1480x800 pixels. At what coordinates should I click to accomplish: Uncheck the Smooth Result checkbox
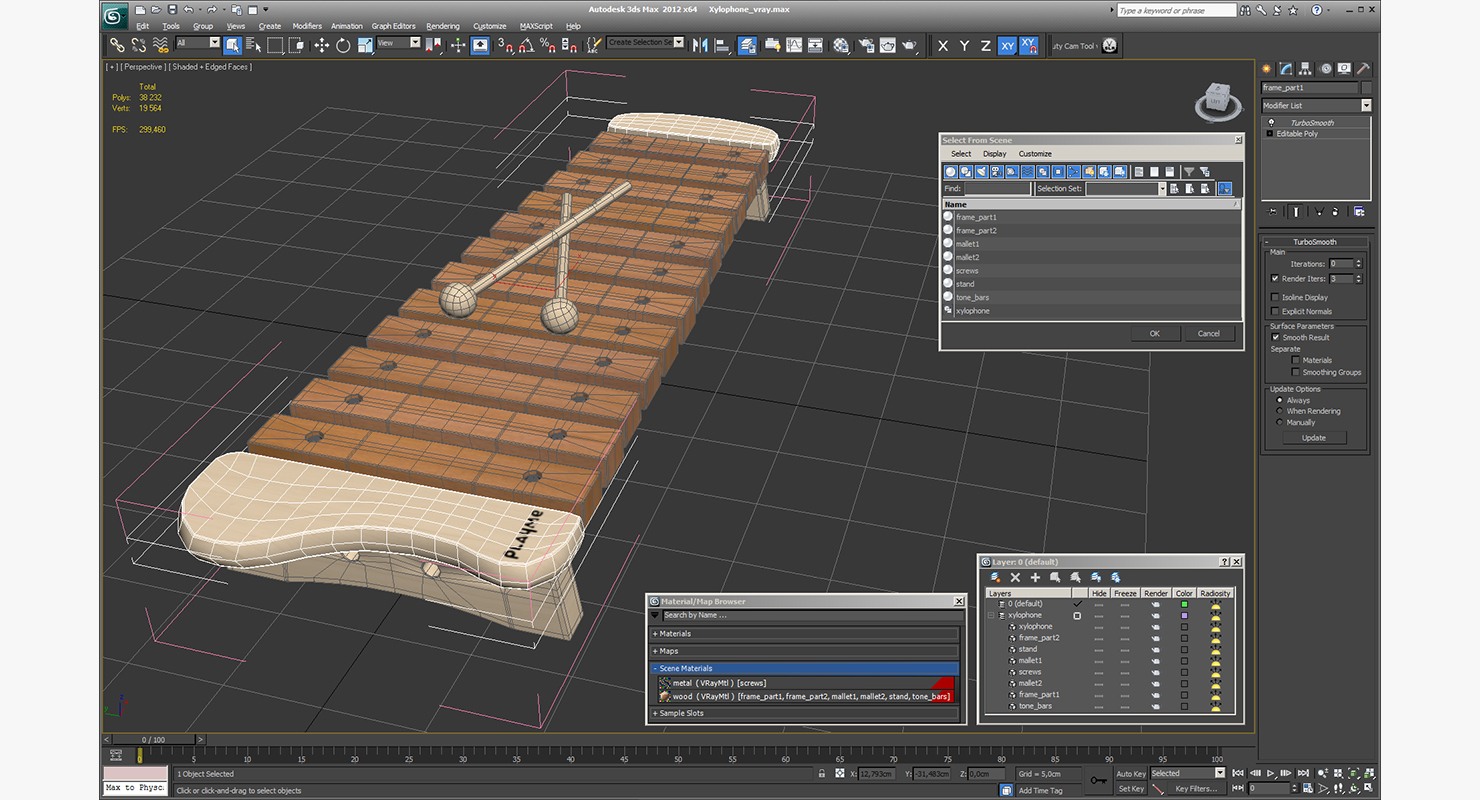click(1275, 337)
